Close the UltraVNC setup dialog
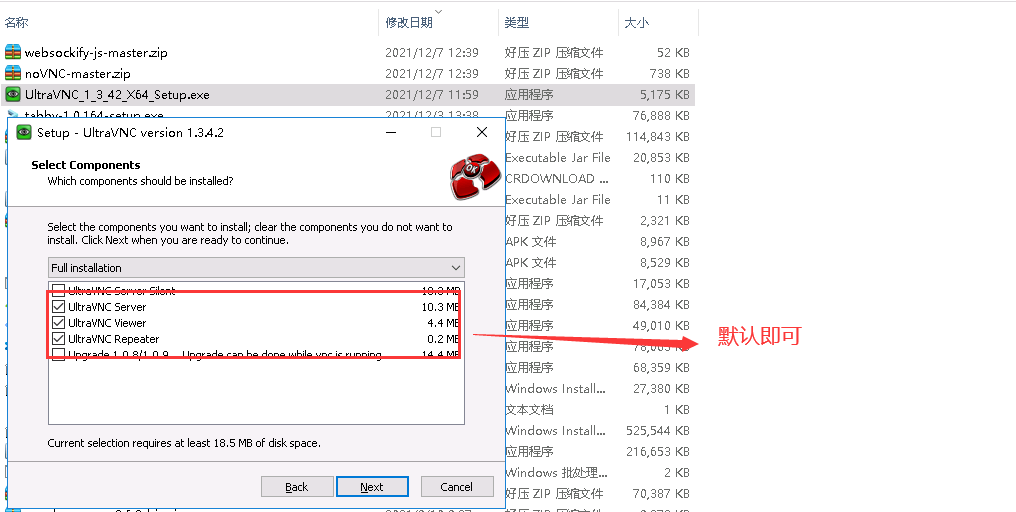The height and width of the screenshot is (512, 1016). pos(481,132)
